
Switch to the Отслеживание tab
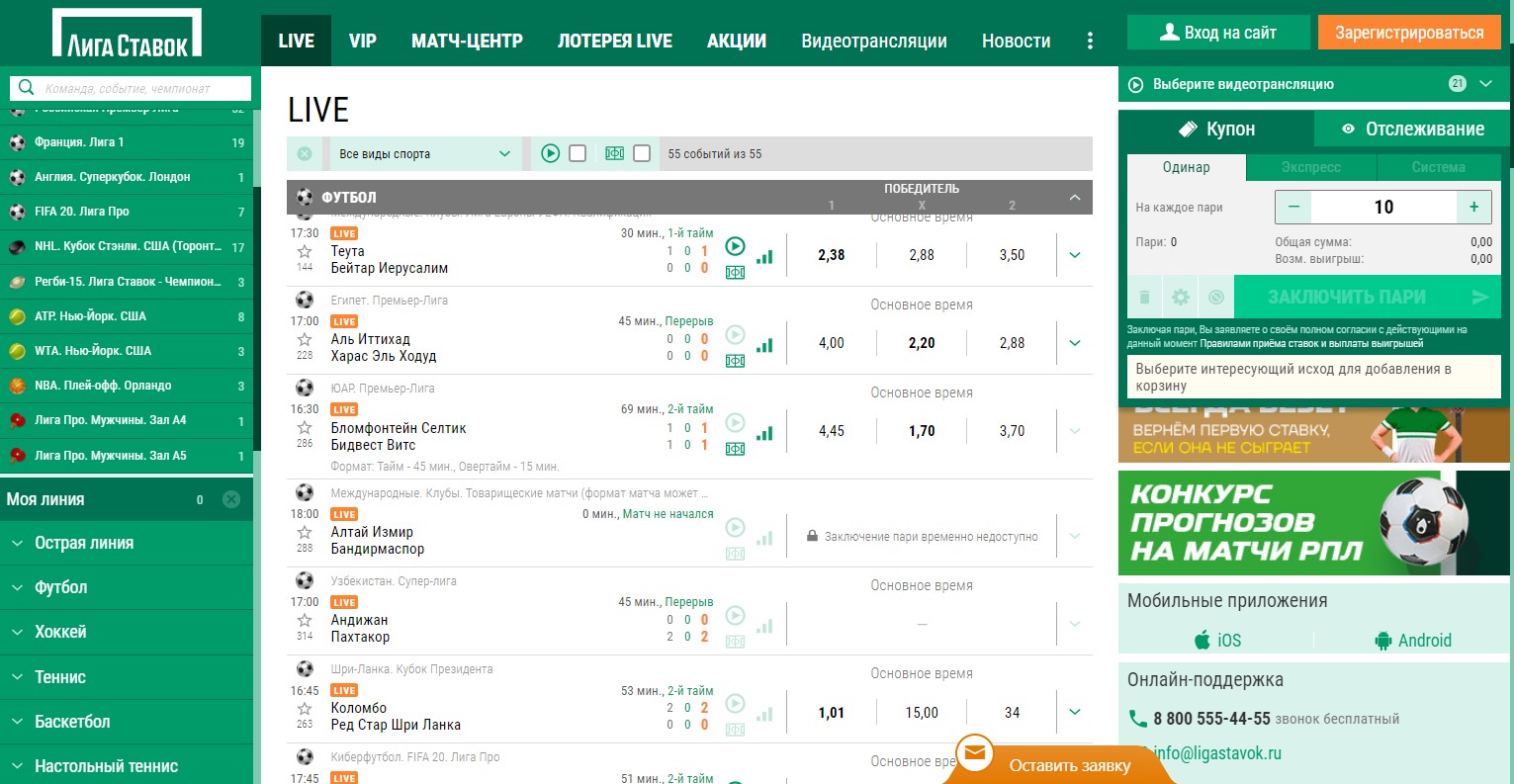(x=1412, y=129)
